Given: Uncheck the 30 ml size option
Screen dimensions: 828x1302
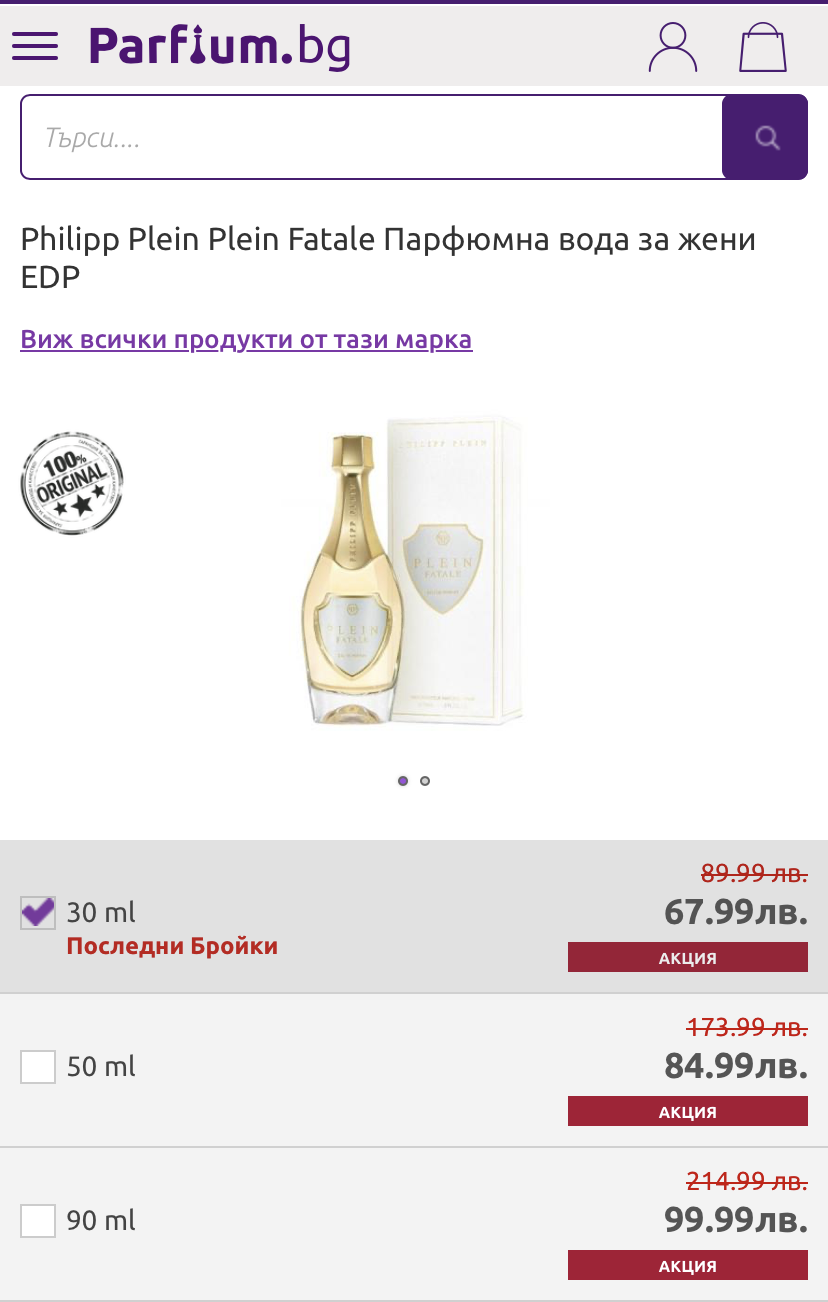Looking at the screenshot, I should coord(38,912).
